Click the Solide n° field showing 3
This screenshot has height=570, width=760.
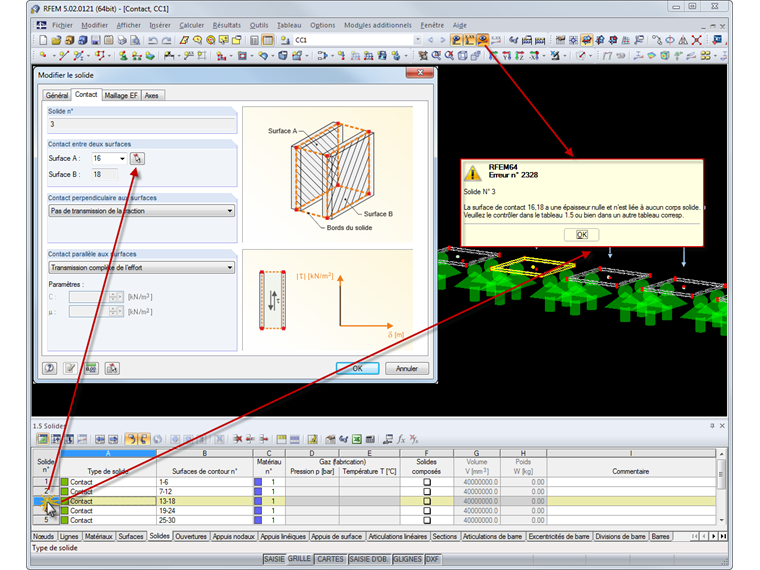click(142, 125)
